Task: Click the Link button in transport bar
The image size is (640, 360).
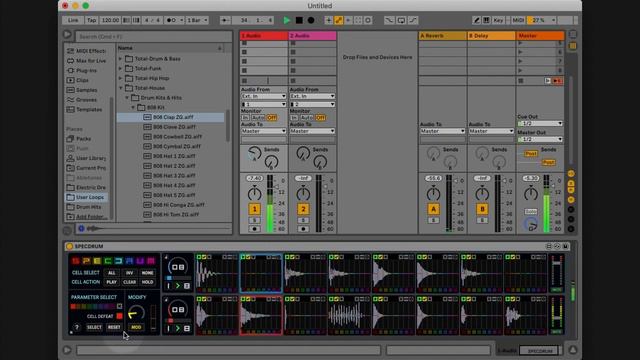Action: click(x=73, y=20)
